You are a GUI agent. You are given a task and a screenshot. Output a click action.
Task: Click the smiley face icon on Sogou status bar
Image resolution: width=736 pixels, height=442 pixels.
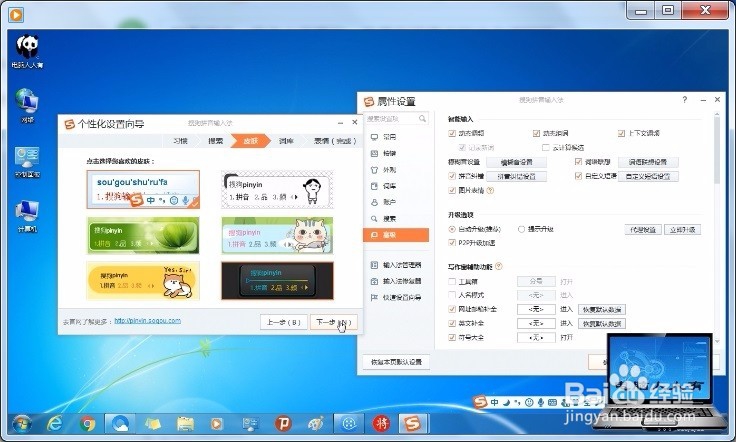coord(529,403)
